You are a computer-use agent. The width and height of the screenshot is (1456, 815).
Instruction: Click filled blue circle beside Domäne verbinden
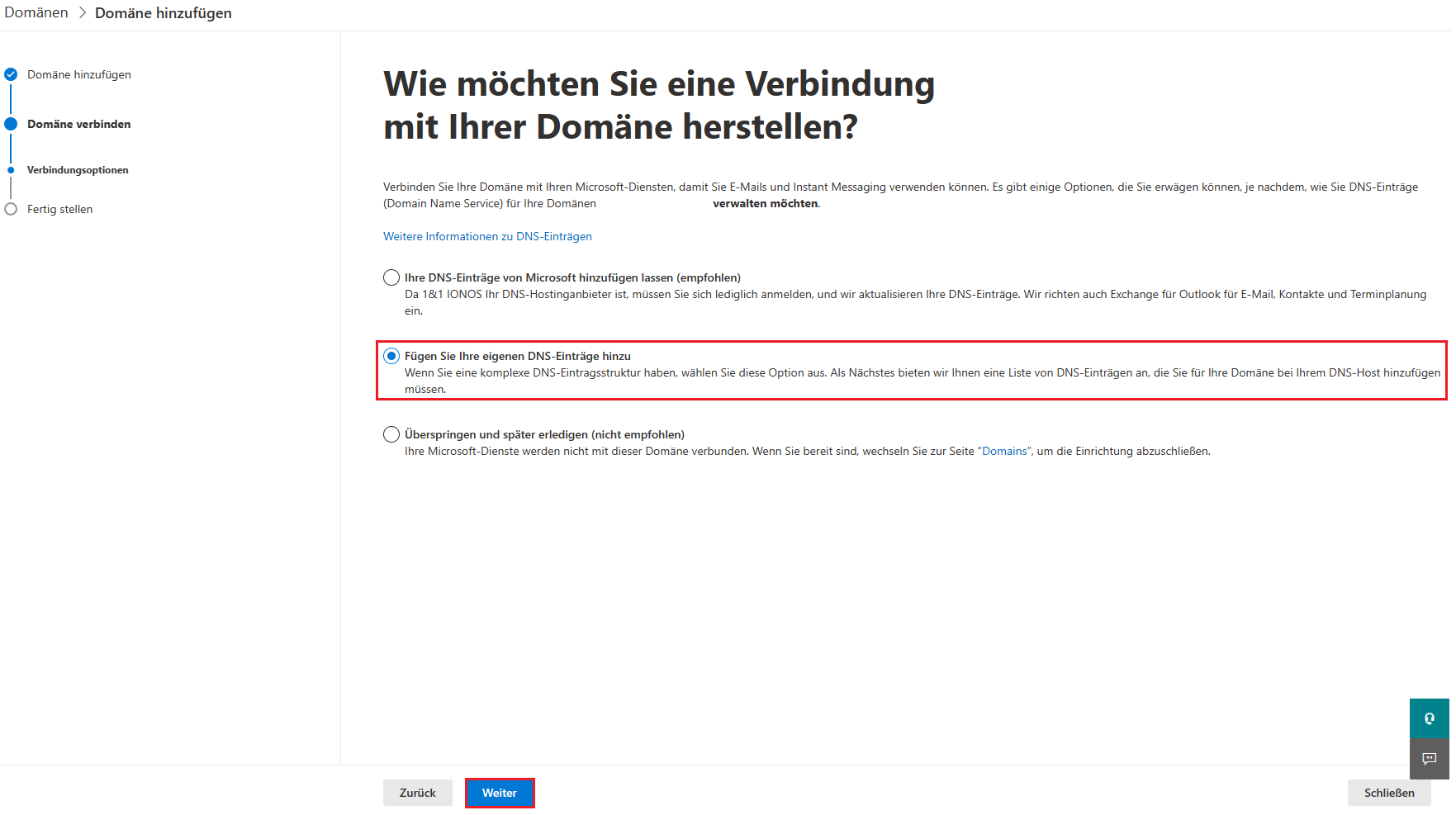(x=11, y=124)
